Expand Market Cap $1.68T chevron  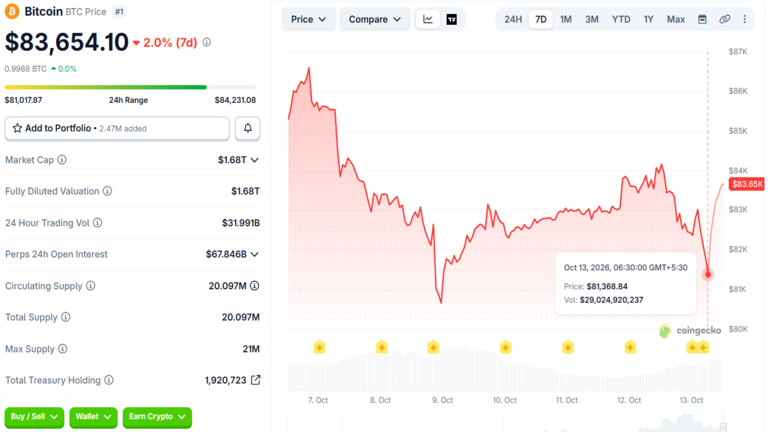255,160
